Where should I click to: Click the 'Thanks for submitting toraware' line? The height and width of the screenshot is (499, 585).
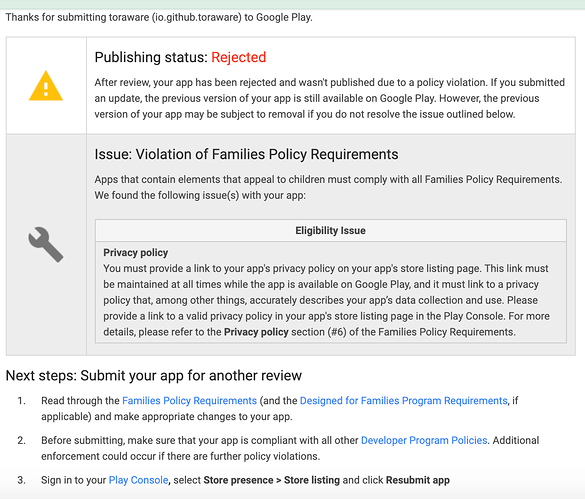pos(159,18)
